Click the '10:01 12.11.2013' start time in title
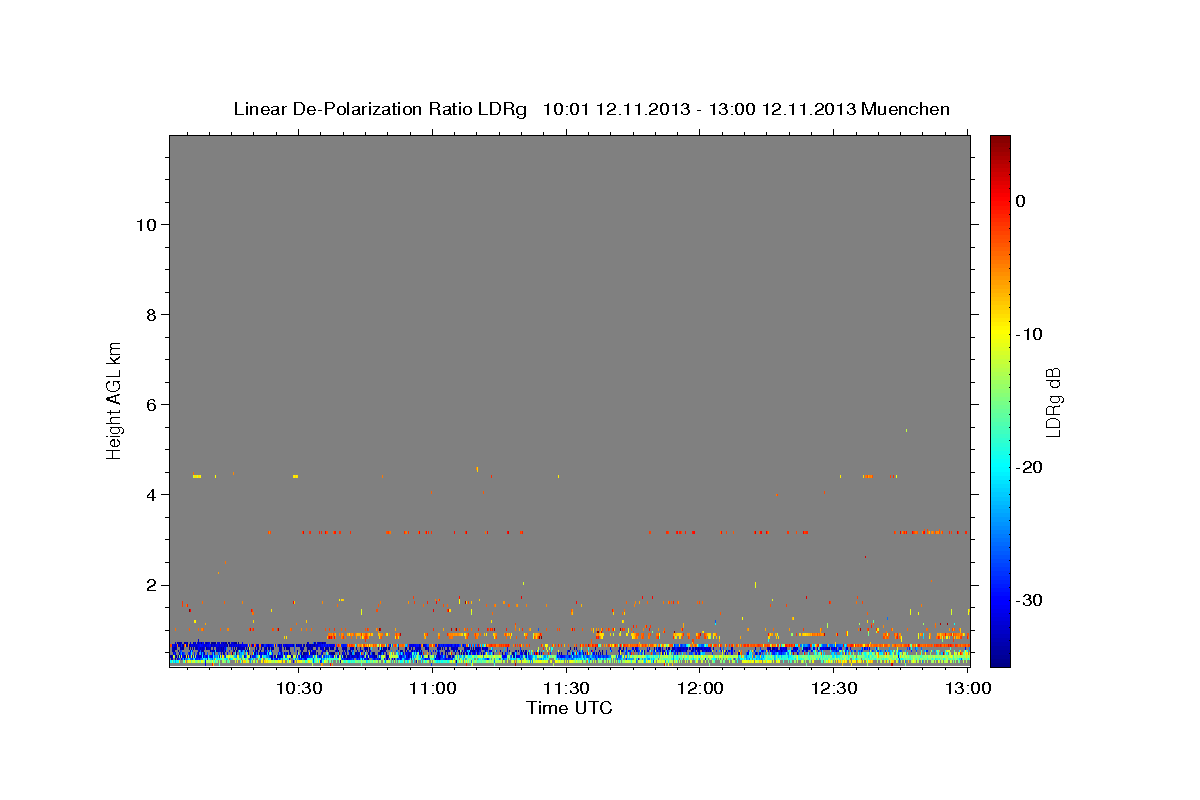This screenshot has height=800, width=1200. [616, 109]
